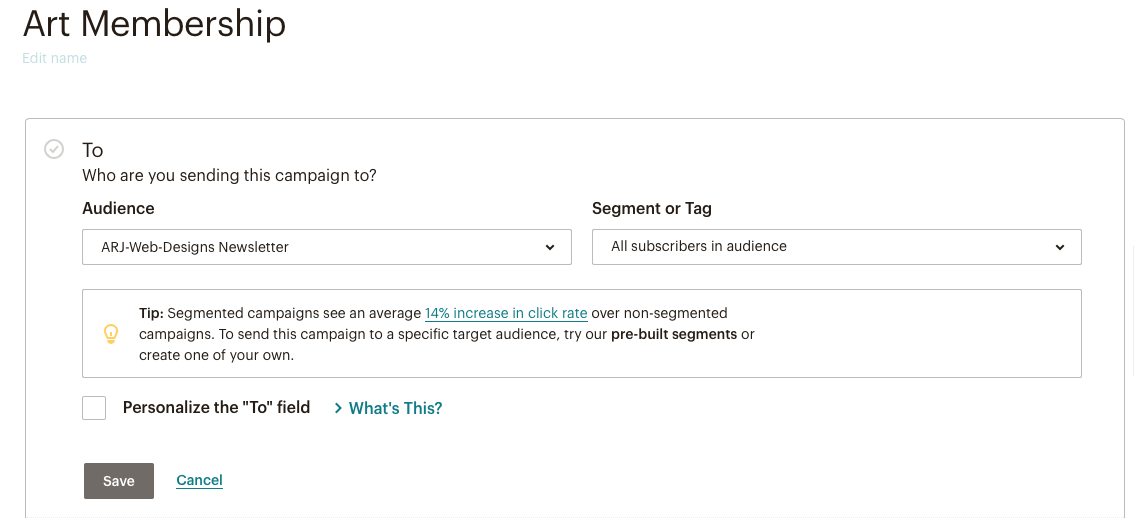Cancel editing the To section
Viewport: 1134px width, 518px height.
tap(199, 480)
